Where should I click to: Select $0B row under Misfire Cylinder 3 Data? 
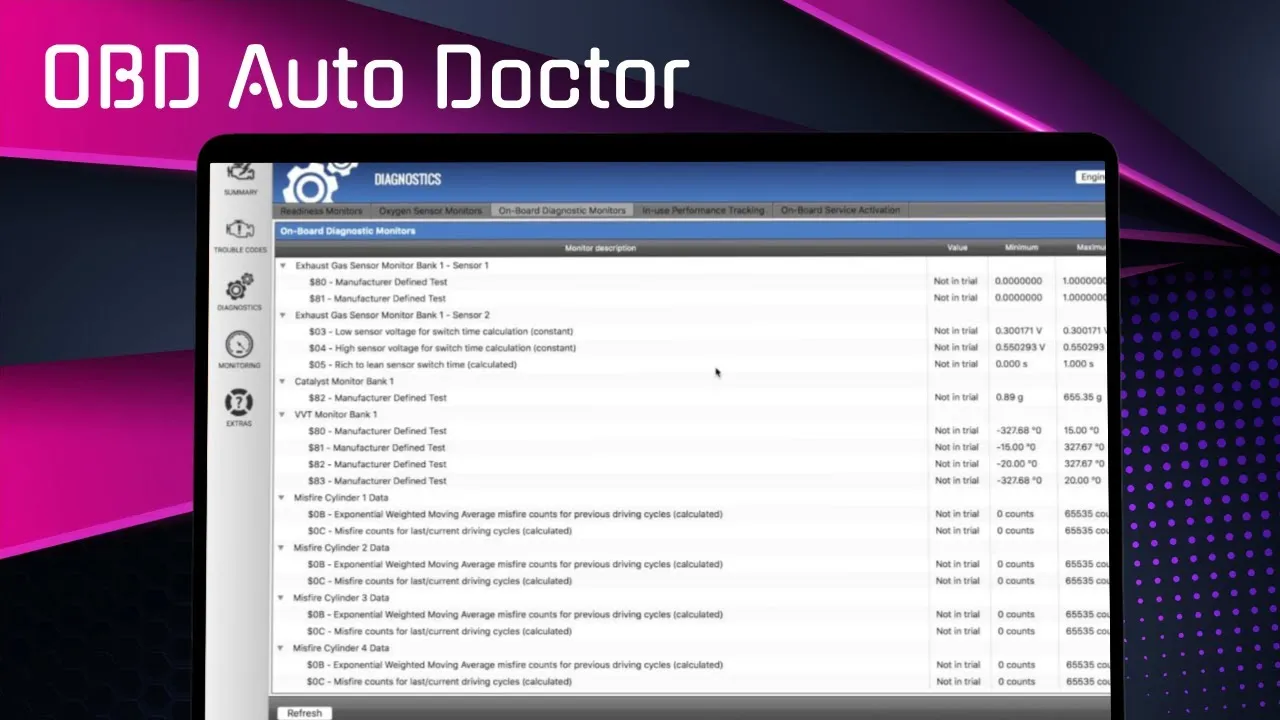[x=690, y=615]
